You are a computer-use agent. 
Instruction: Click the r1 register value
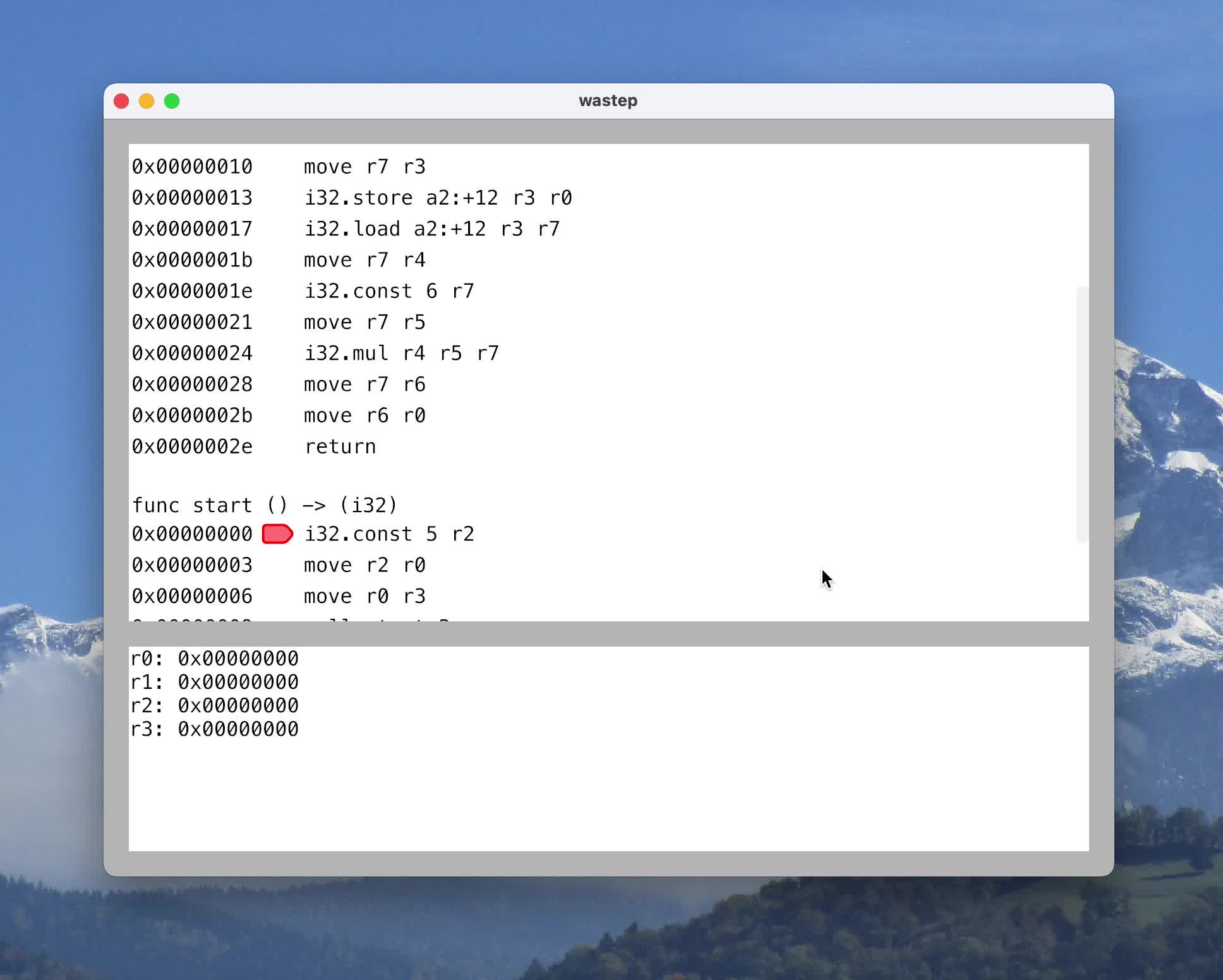(x=238, y=682)
